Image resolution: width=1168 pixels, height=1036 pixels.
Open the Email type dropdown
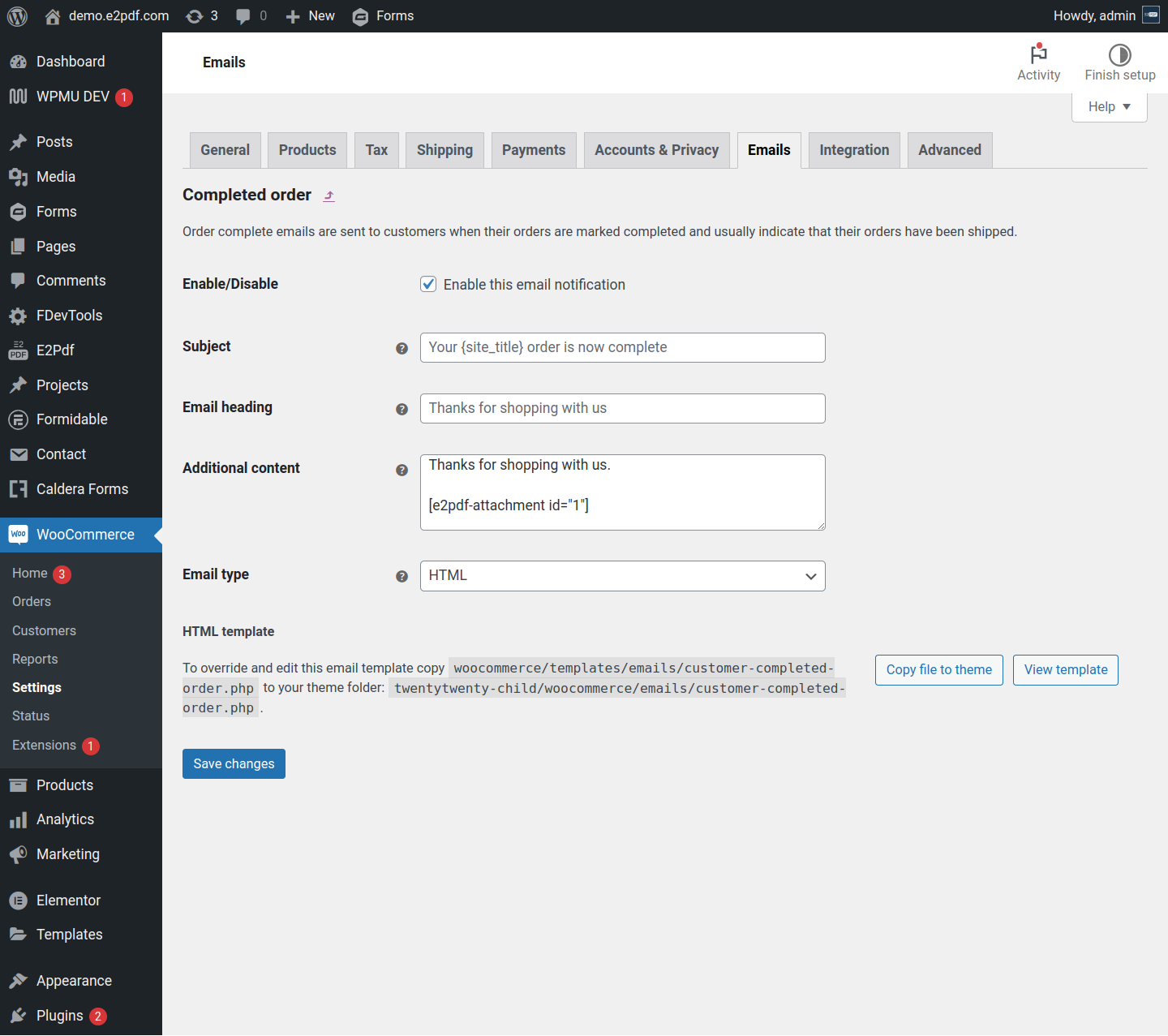click(622, 576)
